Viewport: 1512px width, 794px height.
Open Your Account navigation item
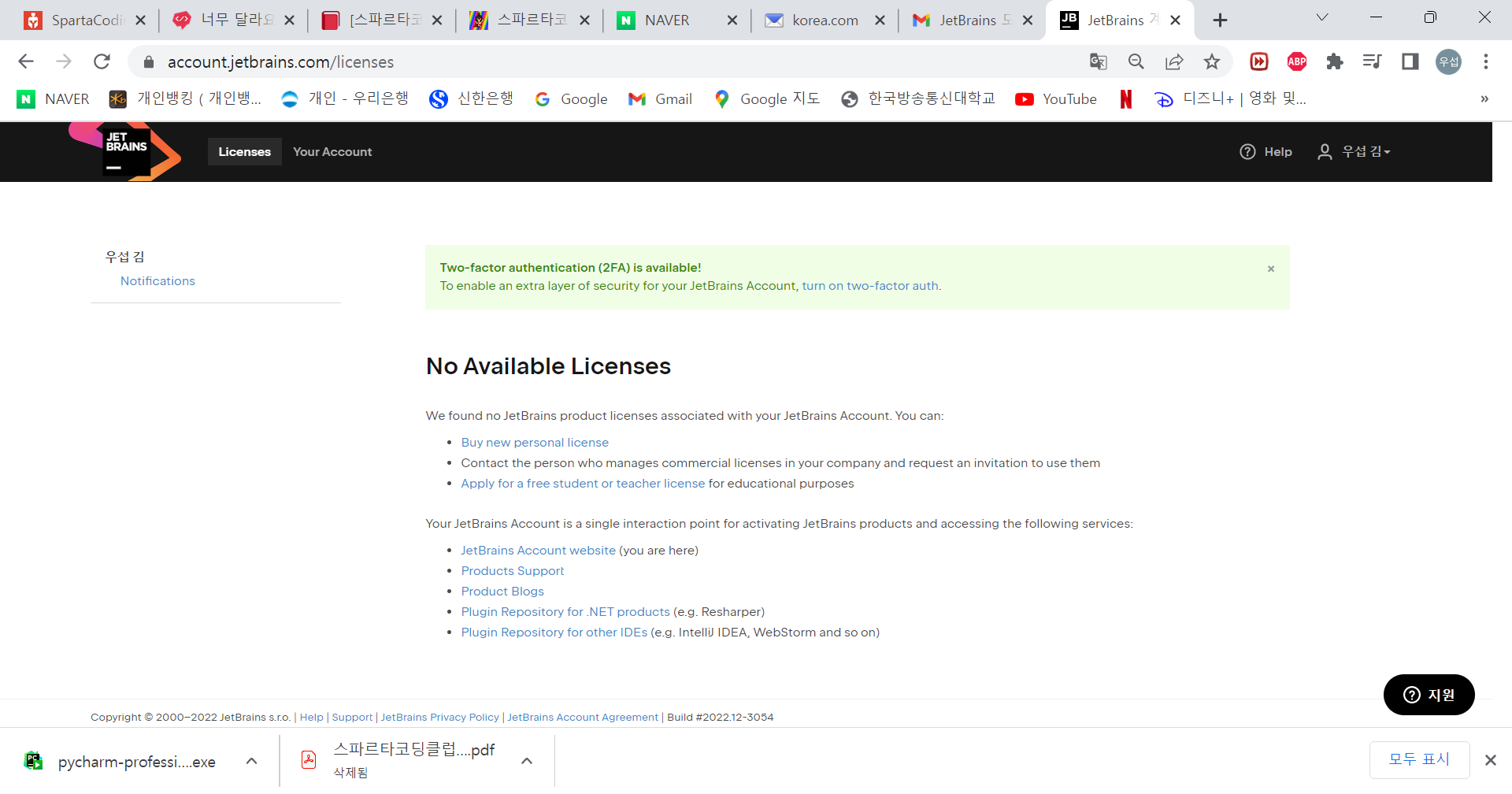tap(332, 152)
